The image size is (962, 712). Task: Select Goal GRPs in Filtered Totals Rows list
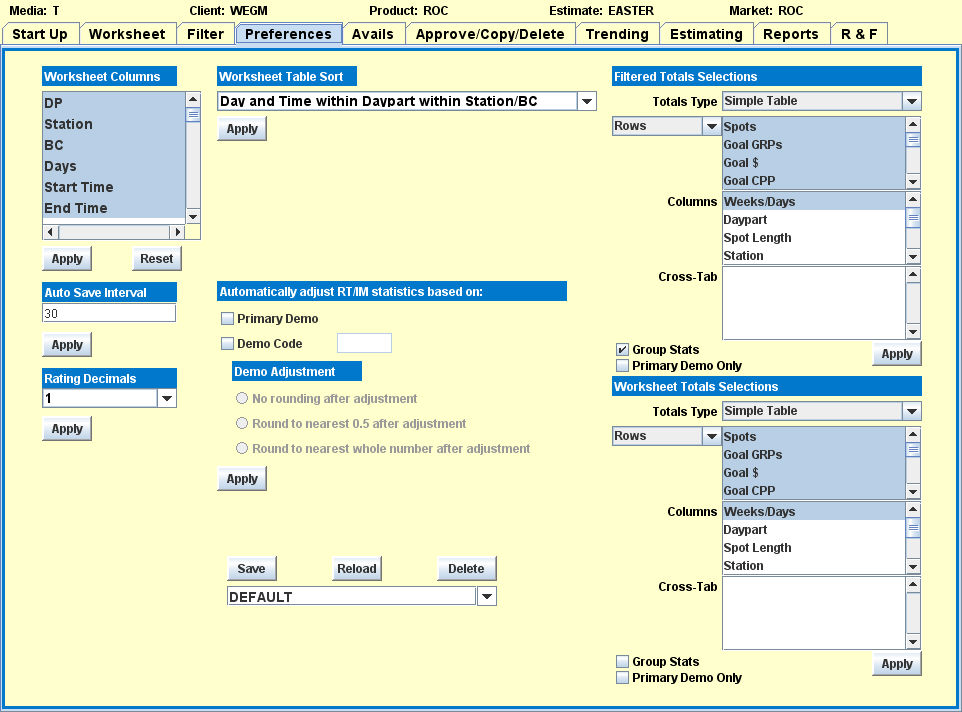tap(814, 145)
